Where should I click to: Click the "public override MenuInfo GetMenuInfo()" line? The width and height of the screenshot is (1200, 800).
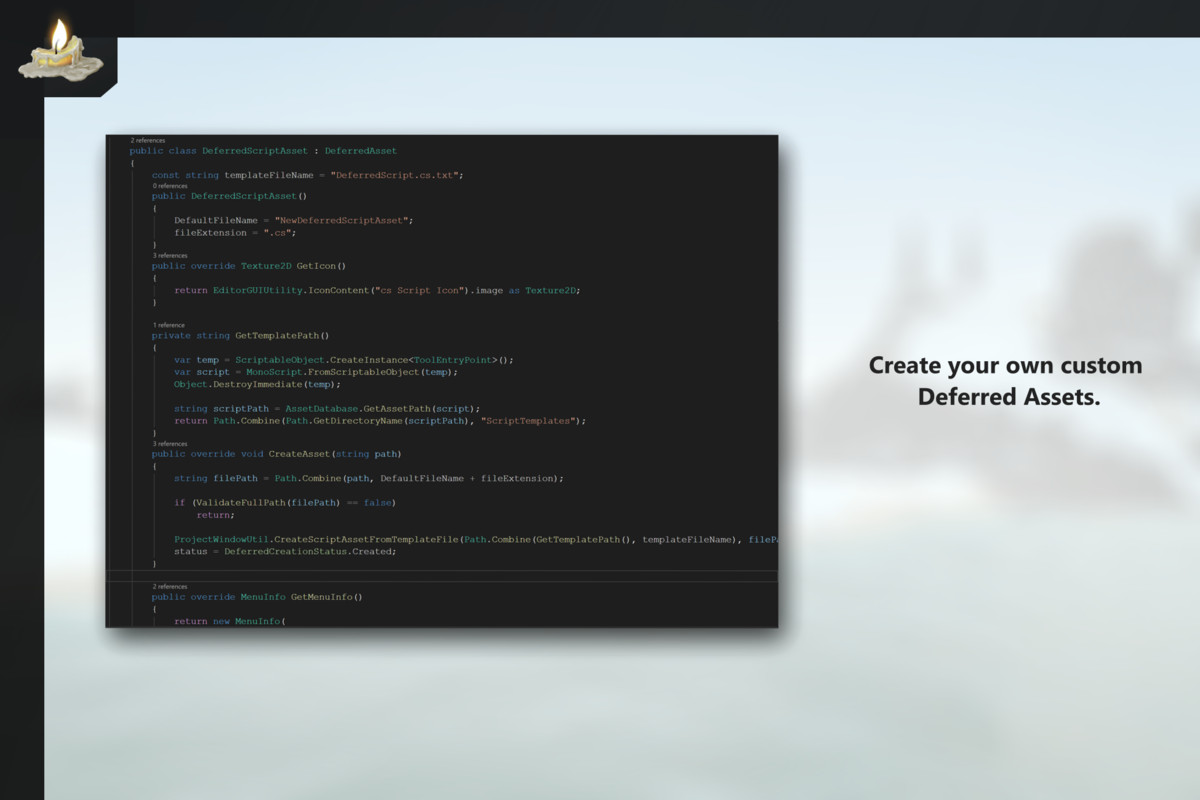[x=257, y=597]
